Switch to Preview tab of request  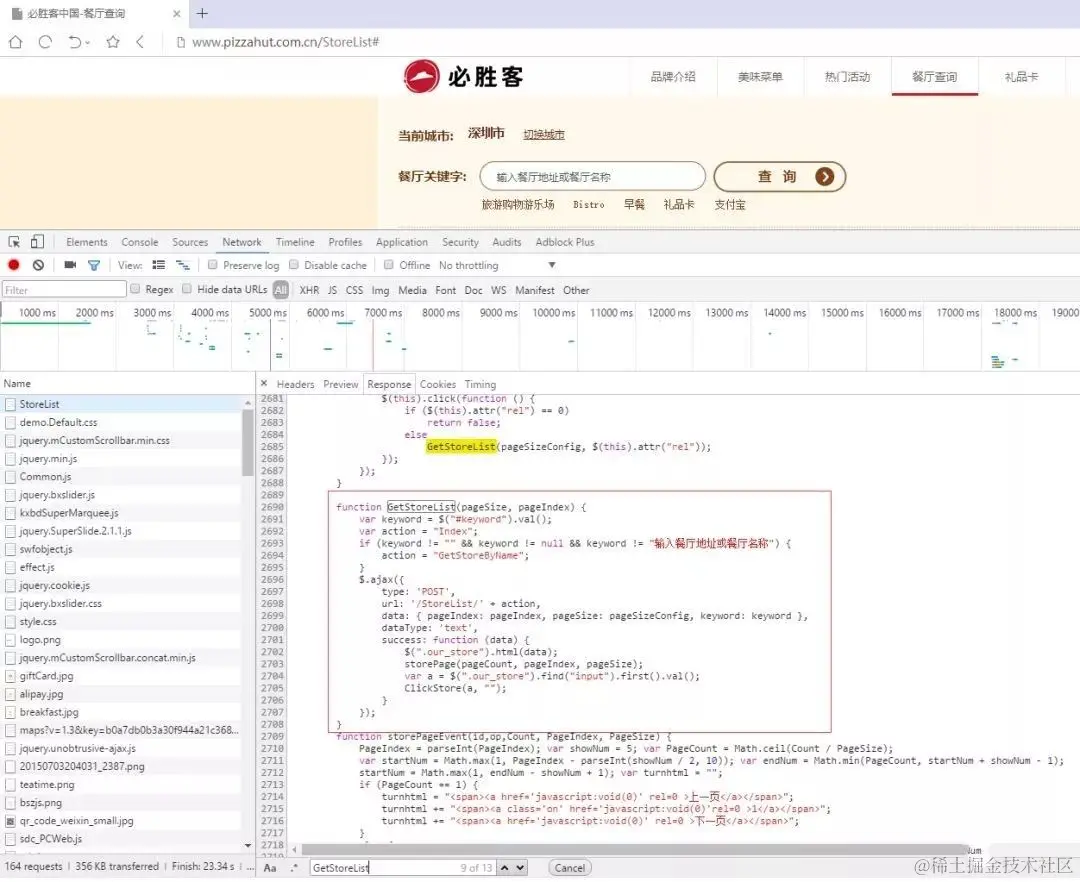click(341, 384)
